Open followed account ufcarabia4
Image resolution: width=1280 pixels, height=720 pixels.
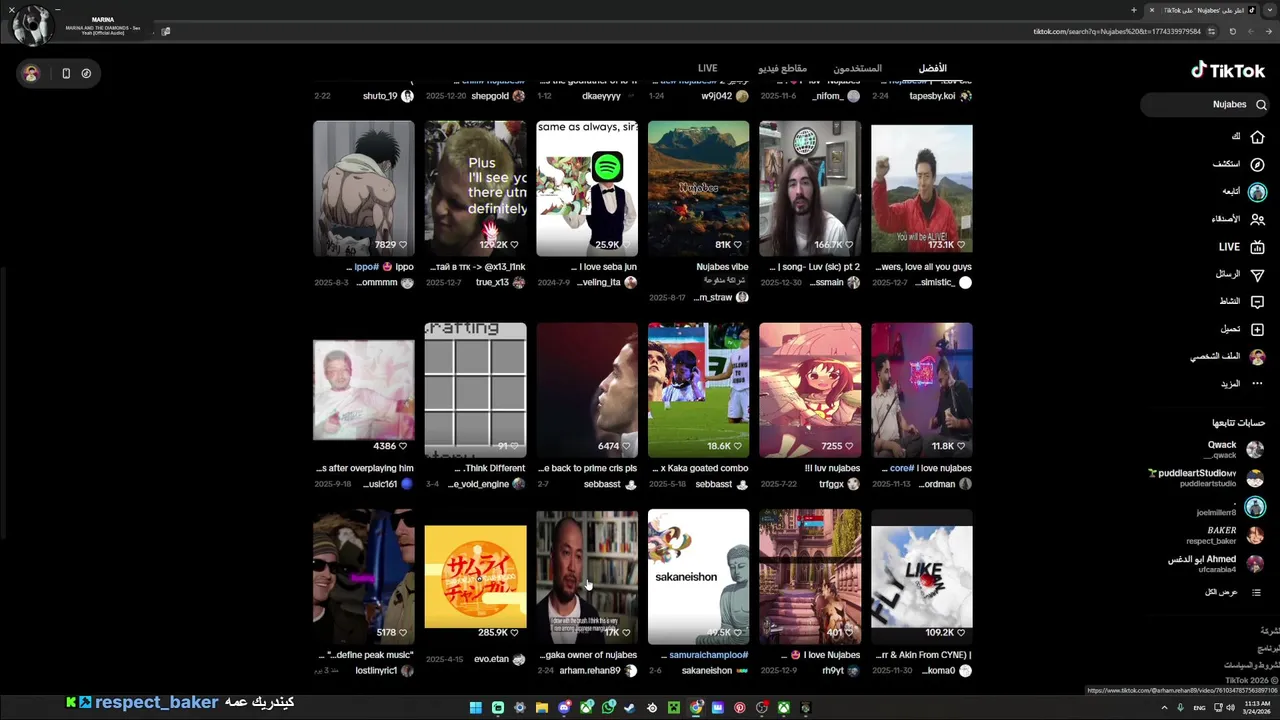pyautogui.click(x=1215, y=564)
